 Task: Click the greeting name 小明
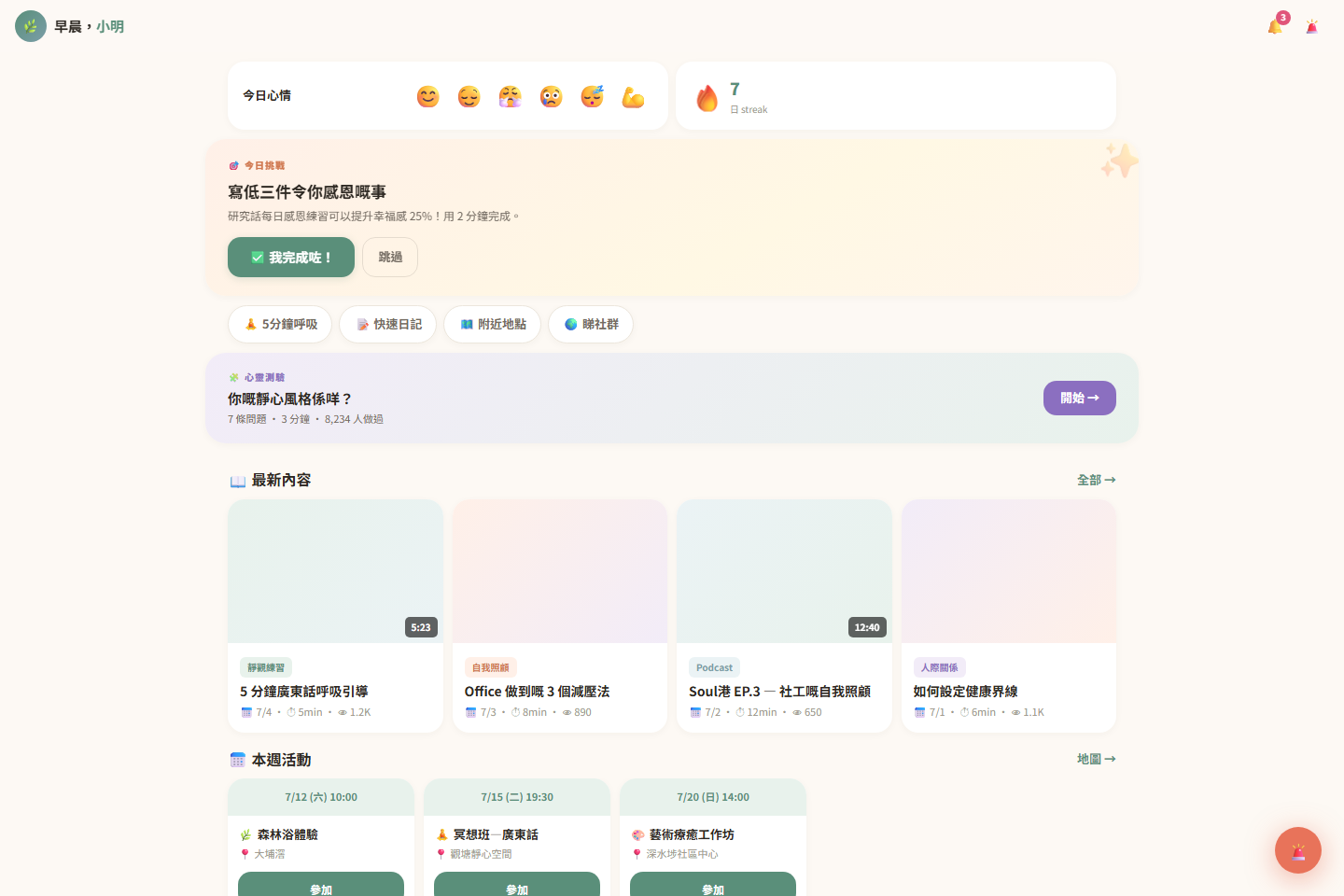click(x=110, y=26)
